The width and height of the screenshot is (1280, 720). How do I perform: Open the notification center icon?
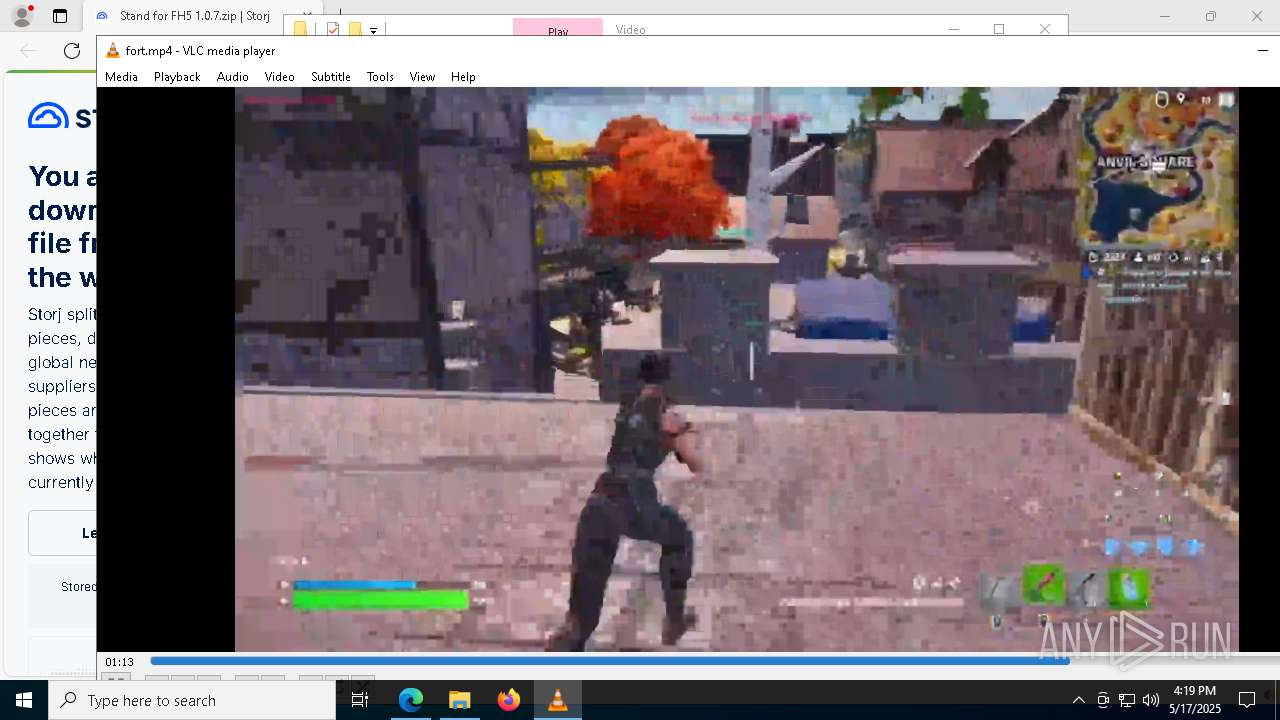click(1247, 700)
